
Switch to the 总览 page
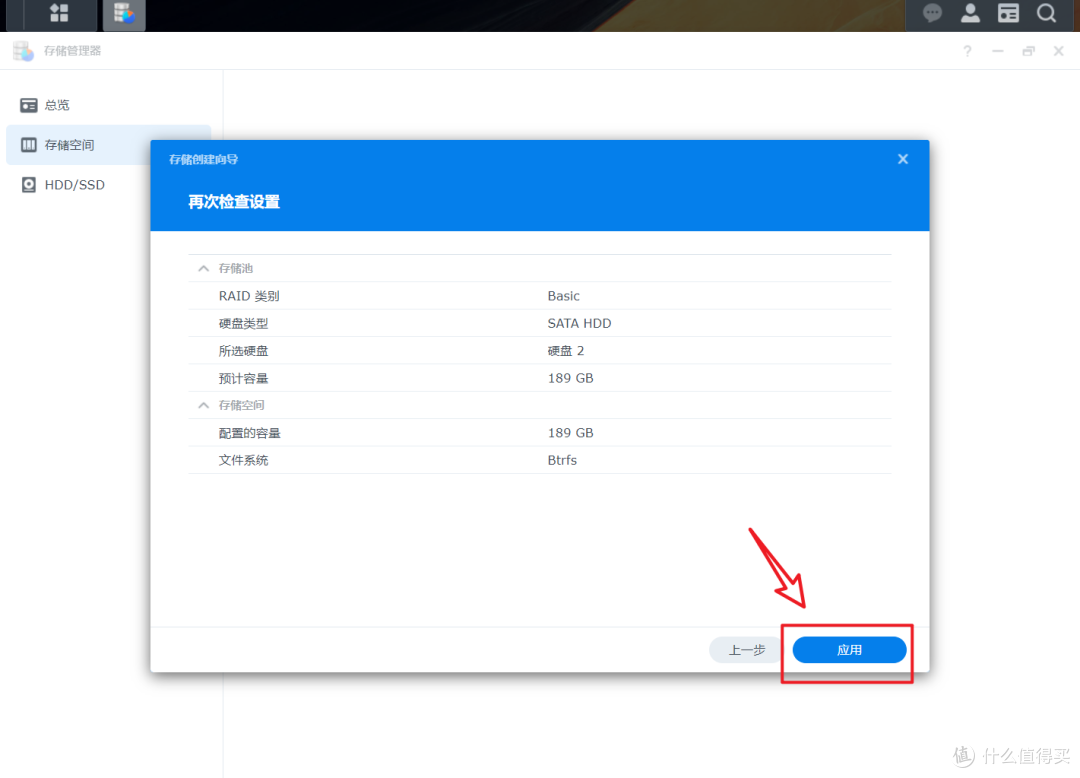[57, 104]
